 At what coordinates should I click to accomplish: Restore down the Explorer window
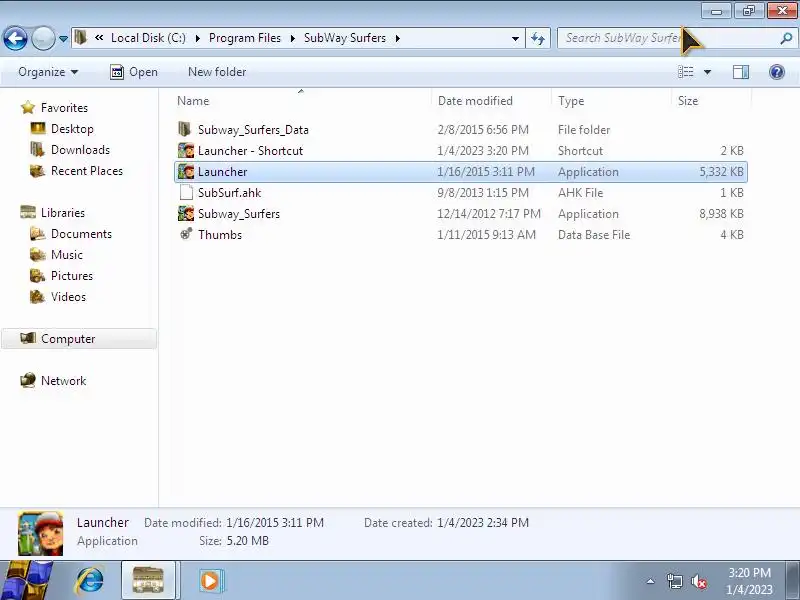tap(749, 10)
